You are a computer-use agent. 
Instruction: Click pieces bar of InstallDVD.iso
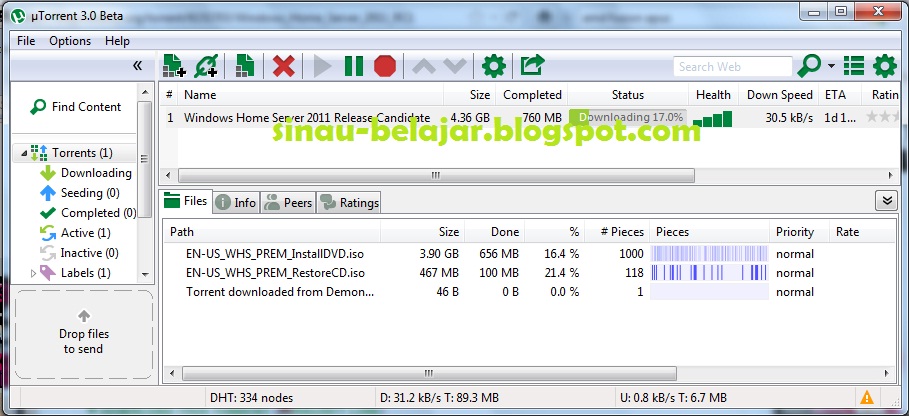coord(709,254)
